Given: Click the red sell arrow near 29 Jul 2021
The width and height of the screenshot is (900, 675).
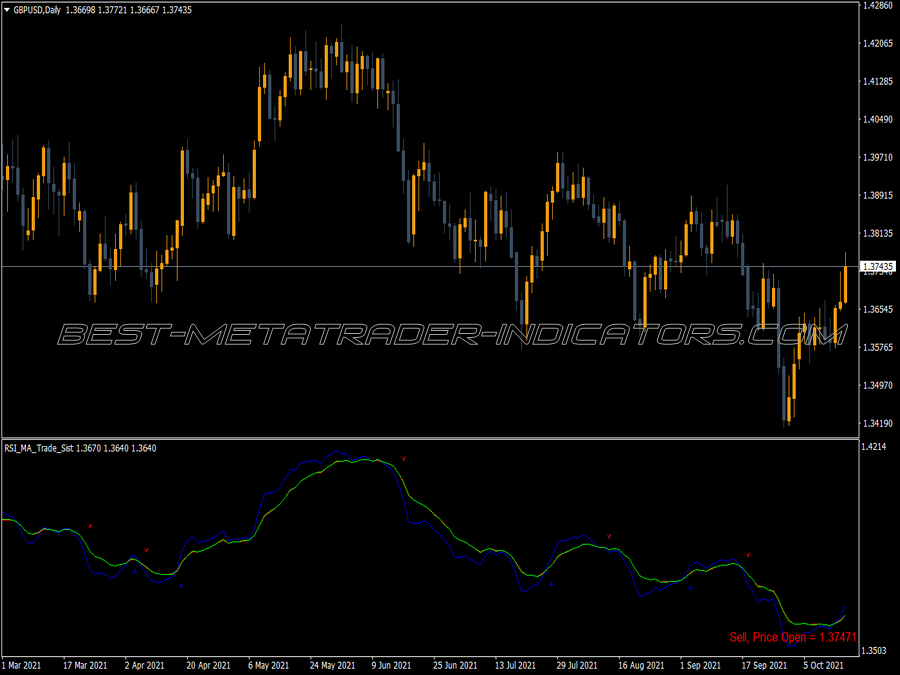Looking at the screenshot, I should point(609,536).
